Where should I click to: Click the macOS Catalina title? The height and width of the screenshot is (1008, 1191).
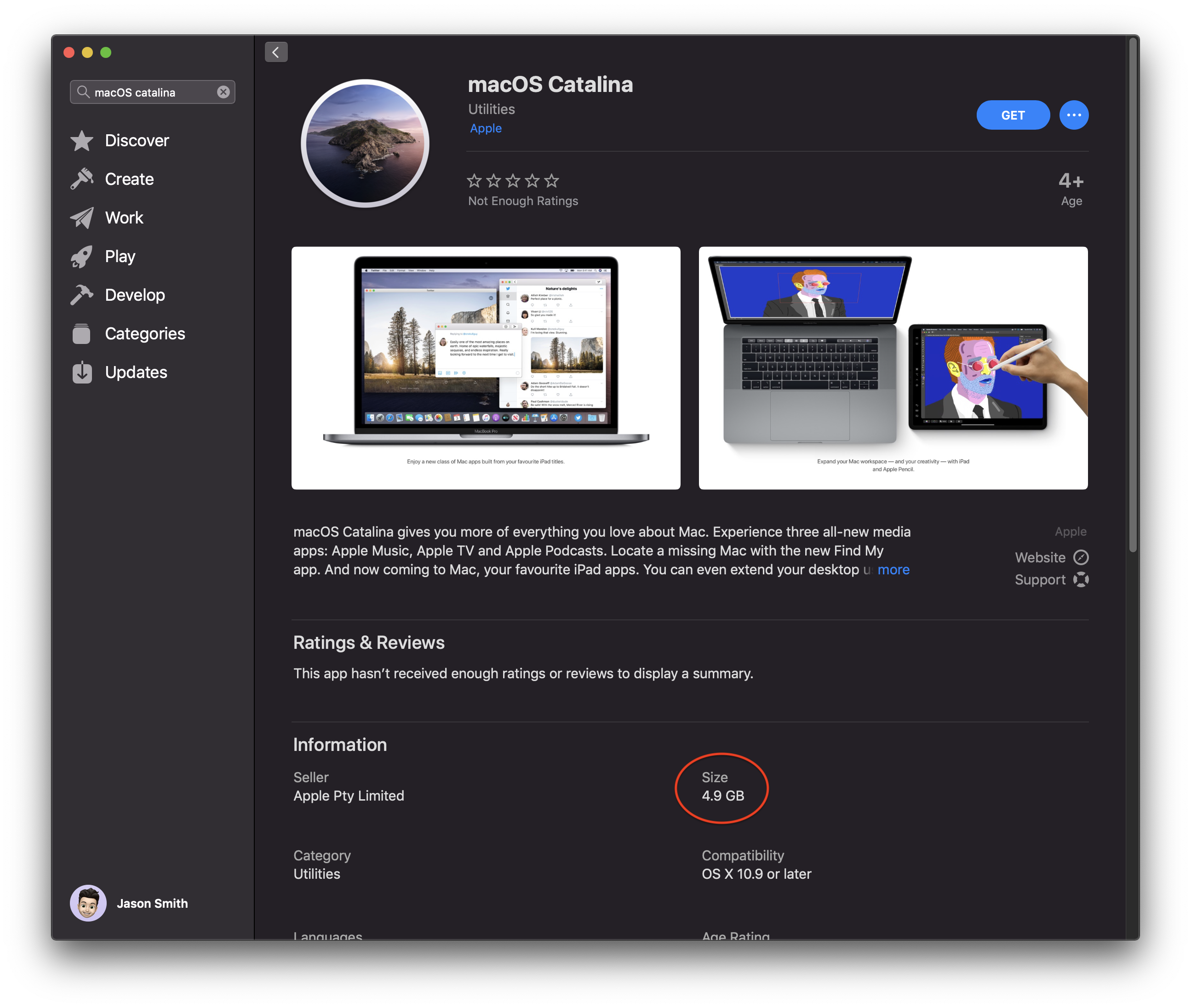[x=550, y=85]
